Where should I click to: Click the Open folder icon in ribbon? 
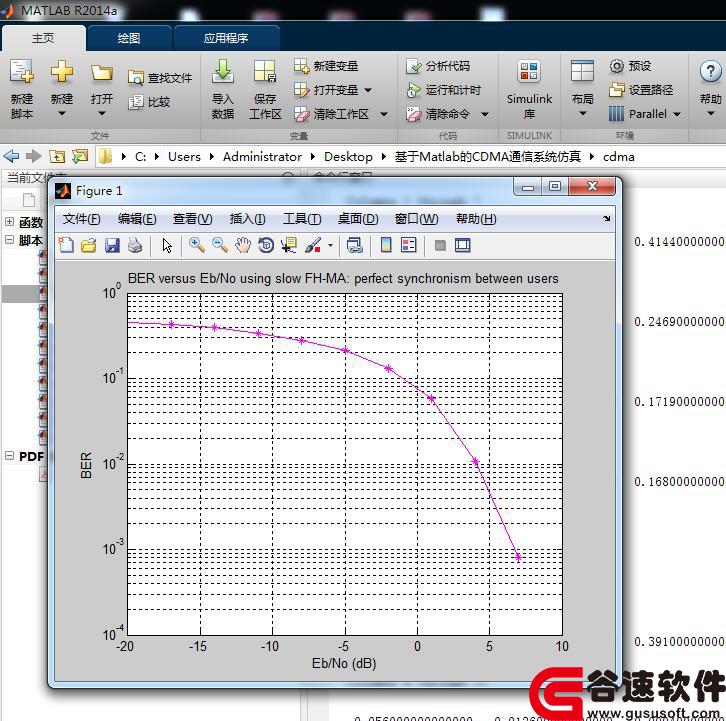click(x=102, y=73)
